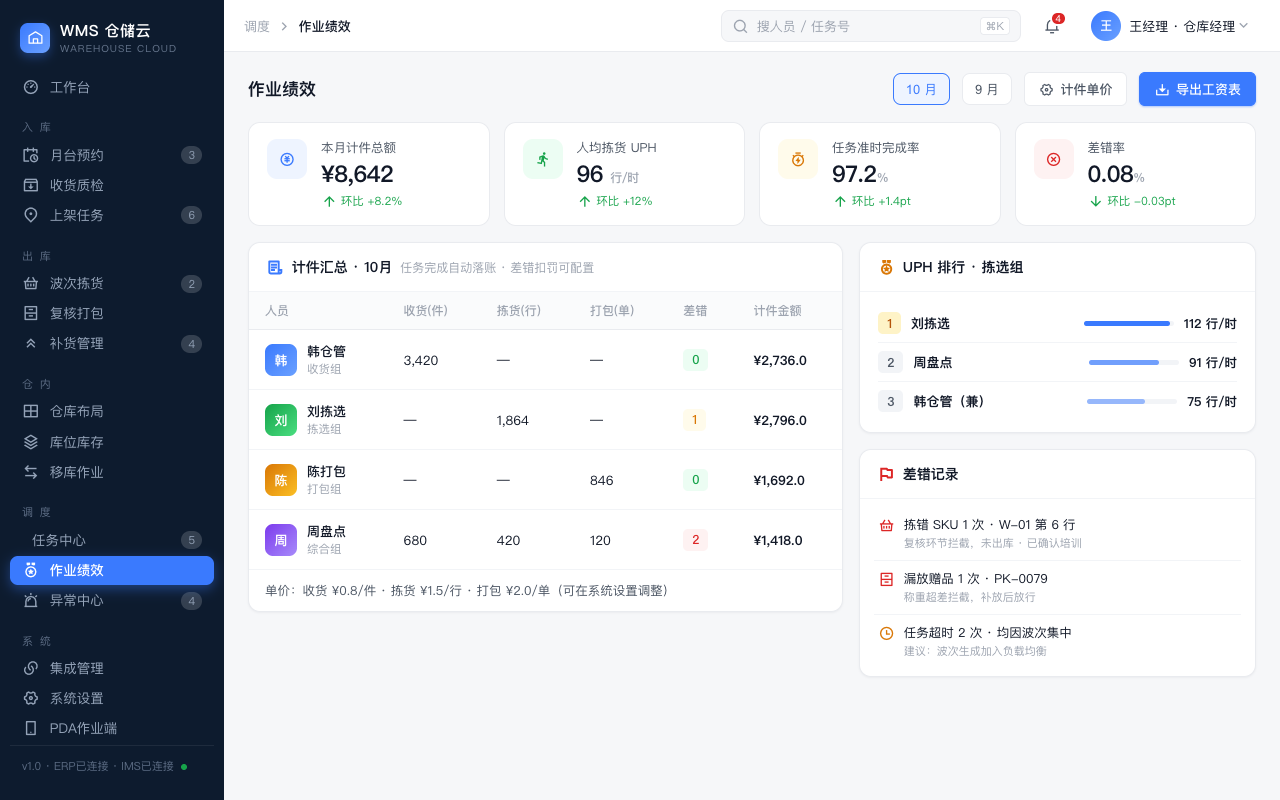The height and width of the screenshot is (800, 1280).
Task: Open 波次拣货 text in sidebar menu
Action: click(77, 283)
